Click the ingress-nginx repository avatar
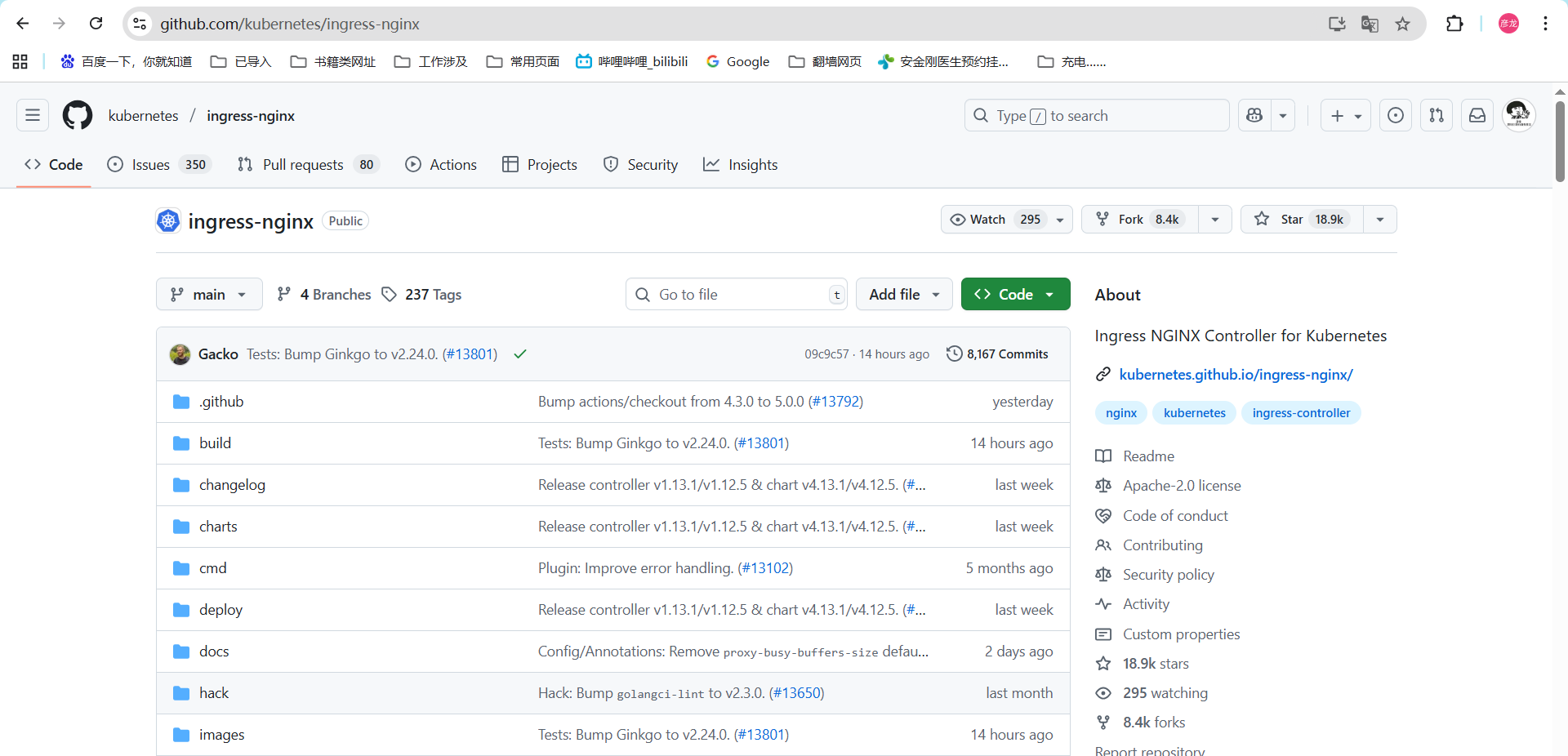The height and width of the screenshot is (756, 1568). click(168, 220)
